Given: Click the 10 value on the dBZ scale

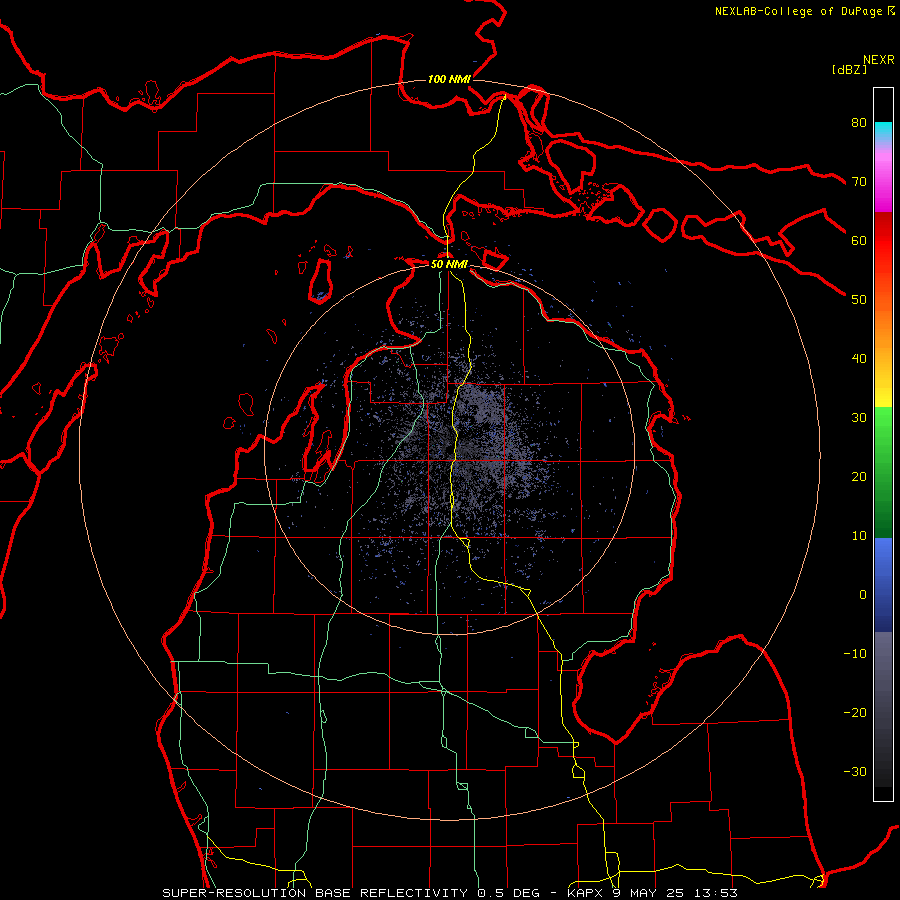Looking at the screenshot, I should tap(859, 536).
